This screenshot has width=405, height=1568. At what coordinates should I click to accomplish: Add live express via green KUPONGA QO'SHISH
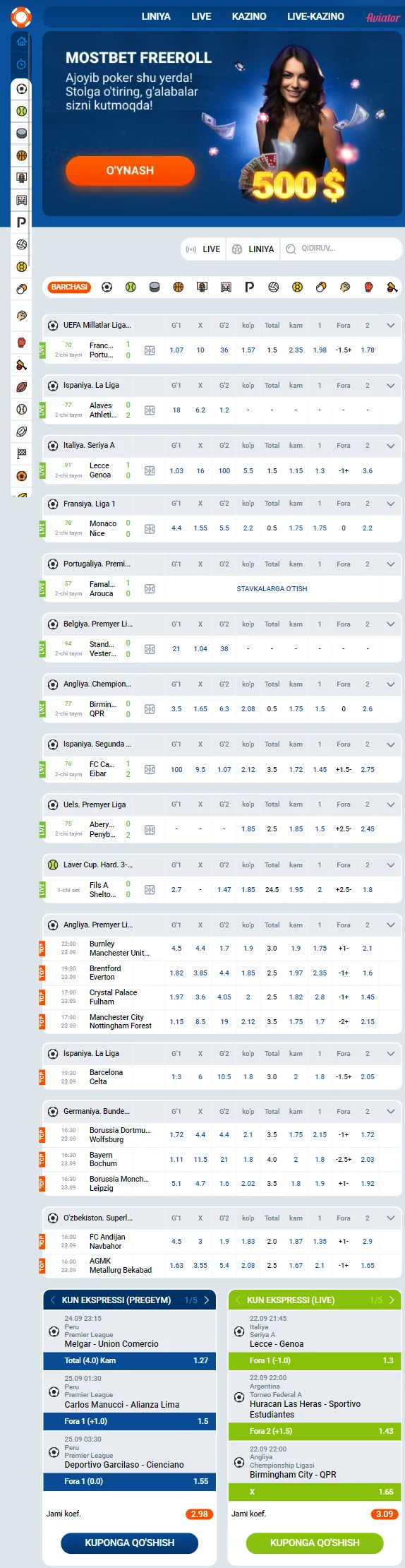tap(315, 1543)
